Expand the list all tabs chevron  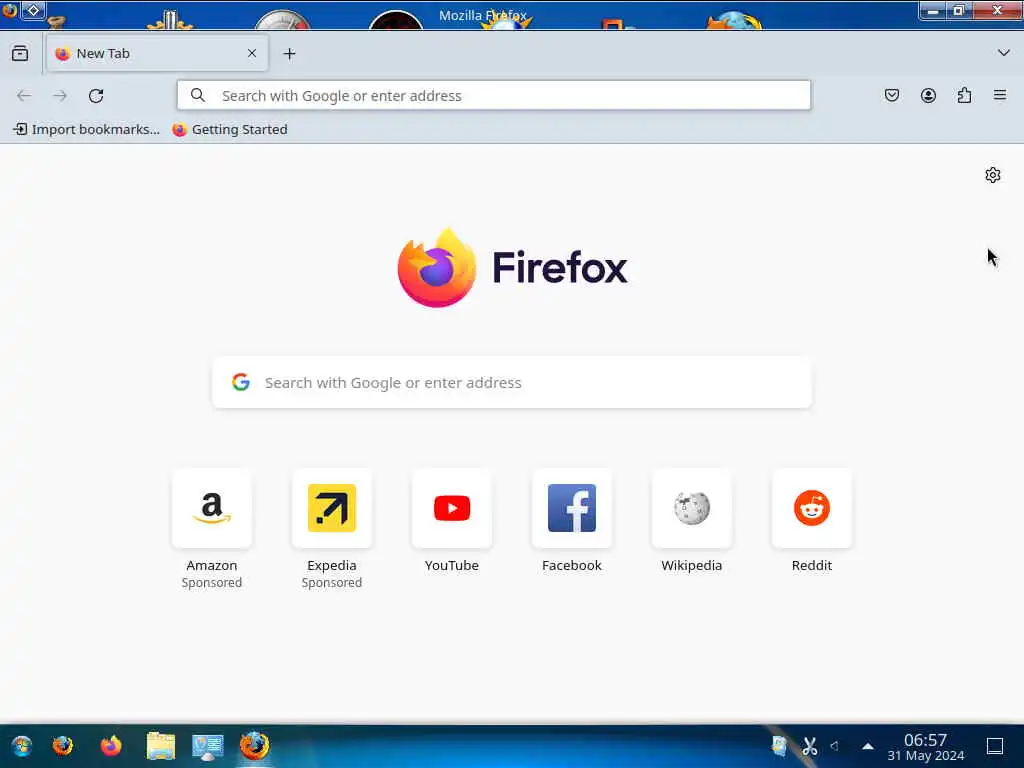click(x=1004, y=53)
